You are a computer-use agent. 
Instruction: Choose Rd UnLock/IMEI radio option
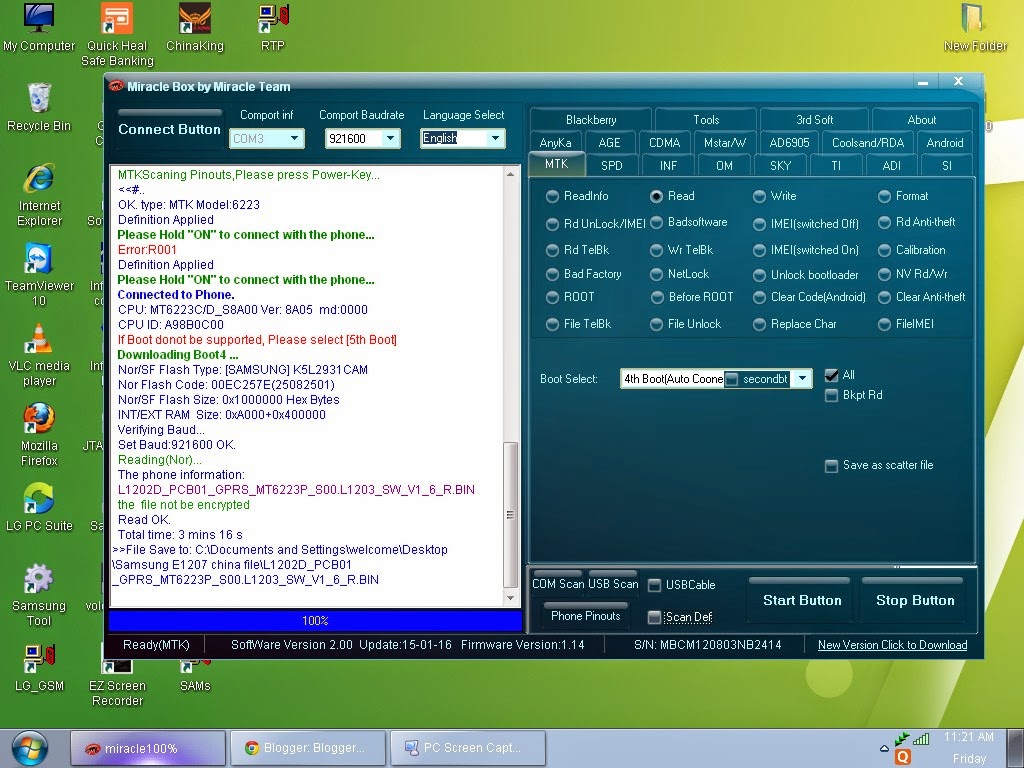[x=552, y=224]
